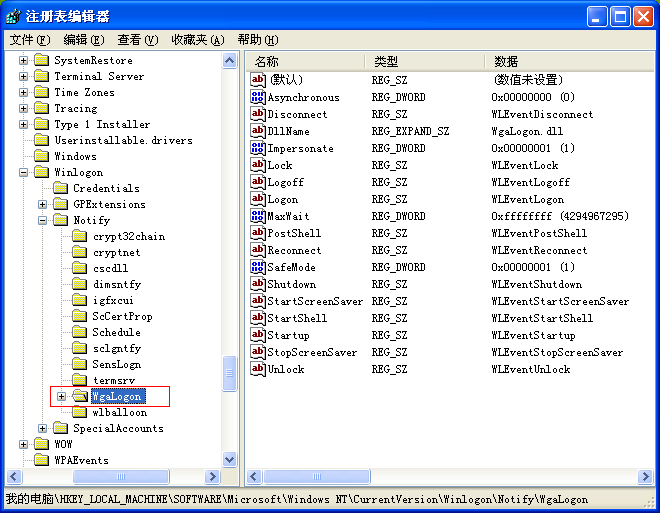Select the SensLogn key
The height and width of the screenshot is (513, 660).
tap(117, 364)
